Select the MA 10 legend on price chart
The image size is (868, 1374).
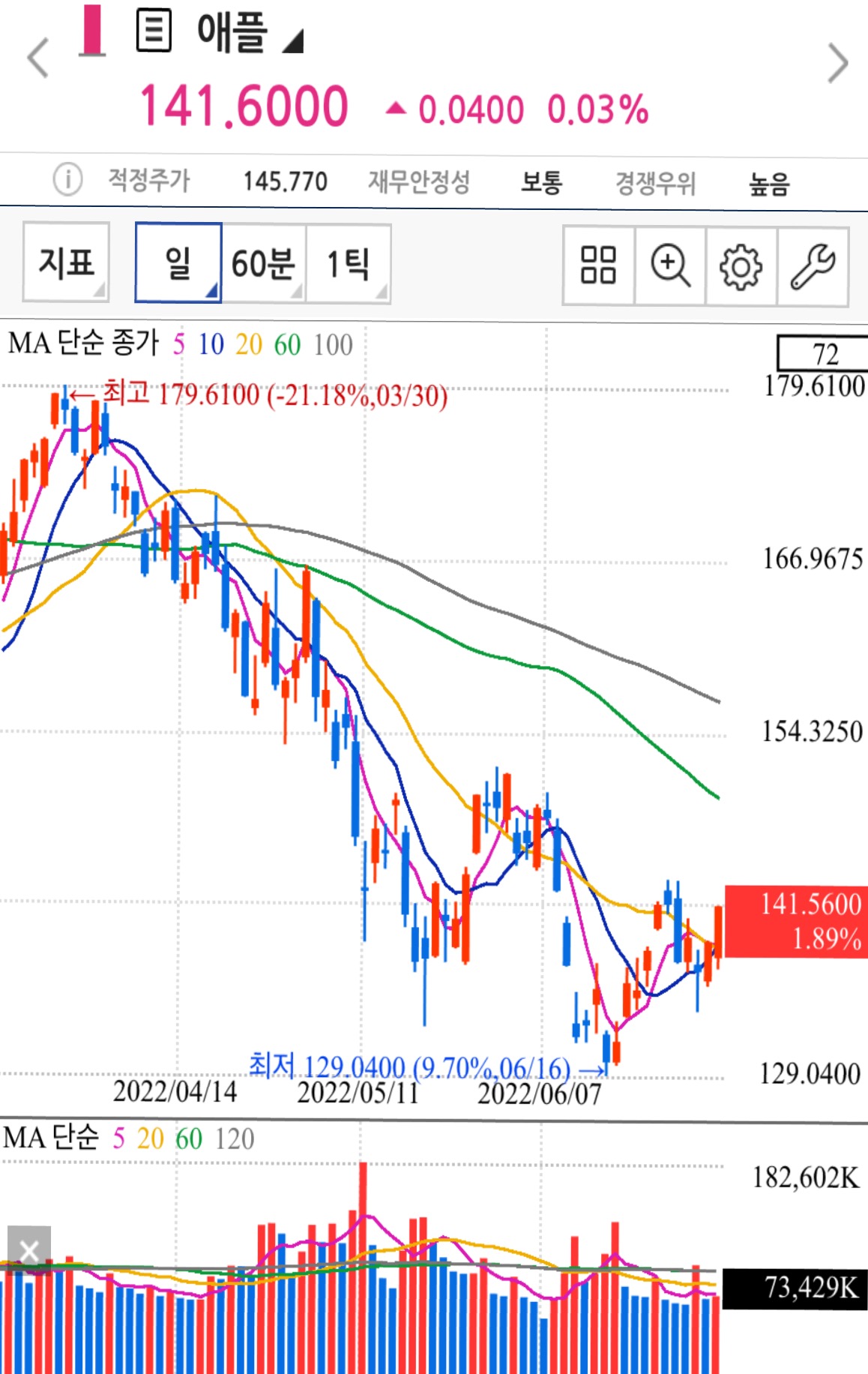tap(211, 344)
